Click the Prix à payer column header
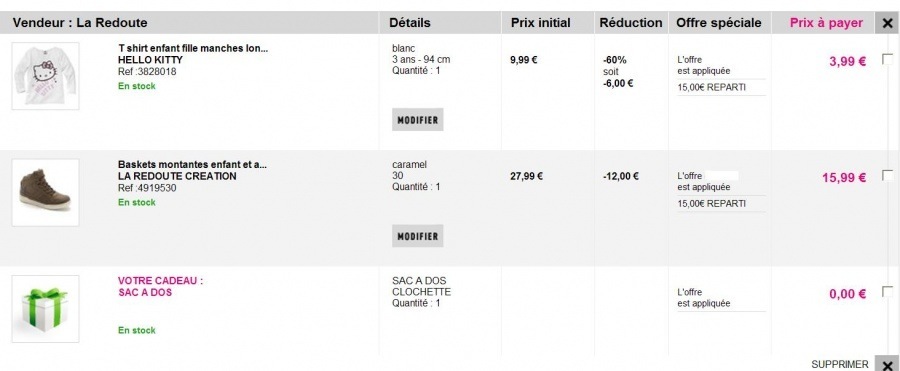The width and height of the screenshot is (900, 371). pyautogui.click(x=826, y=23)
